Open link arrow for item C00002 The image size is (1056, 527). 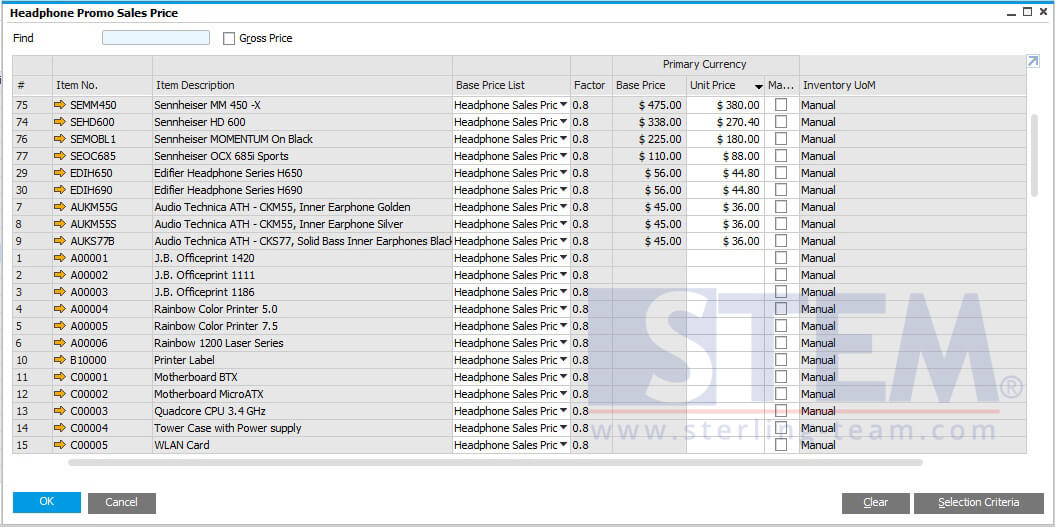pos(60,394)
